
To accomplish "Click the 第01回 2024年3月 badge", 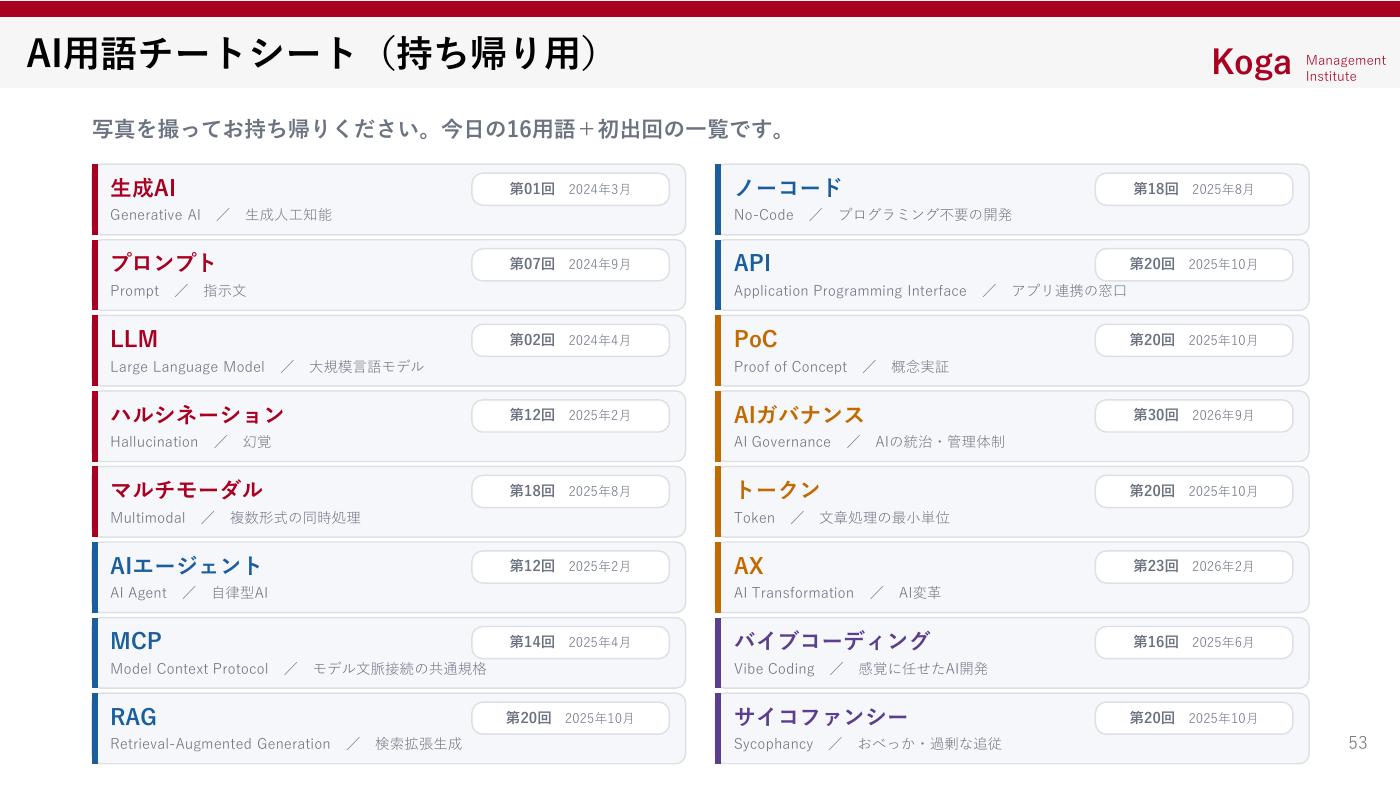I will (570, 189).
